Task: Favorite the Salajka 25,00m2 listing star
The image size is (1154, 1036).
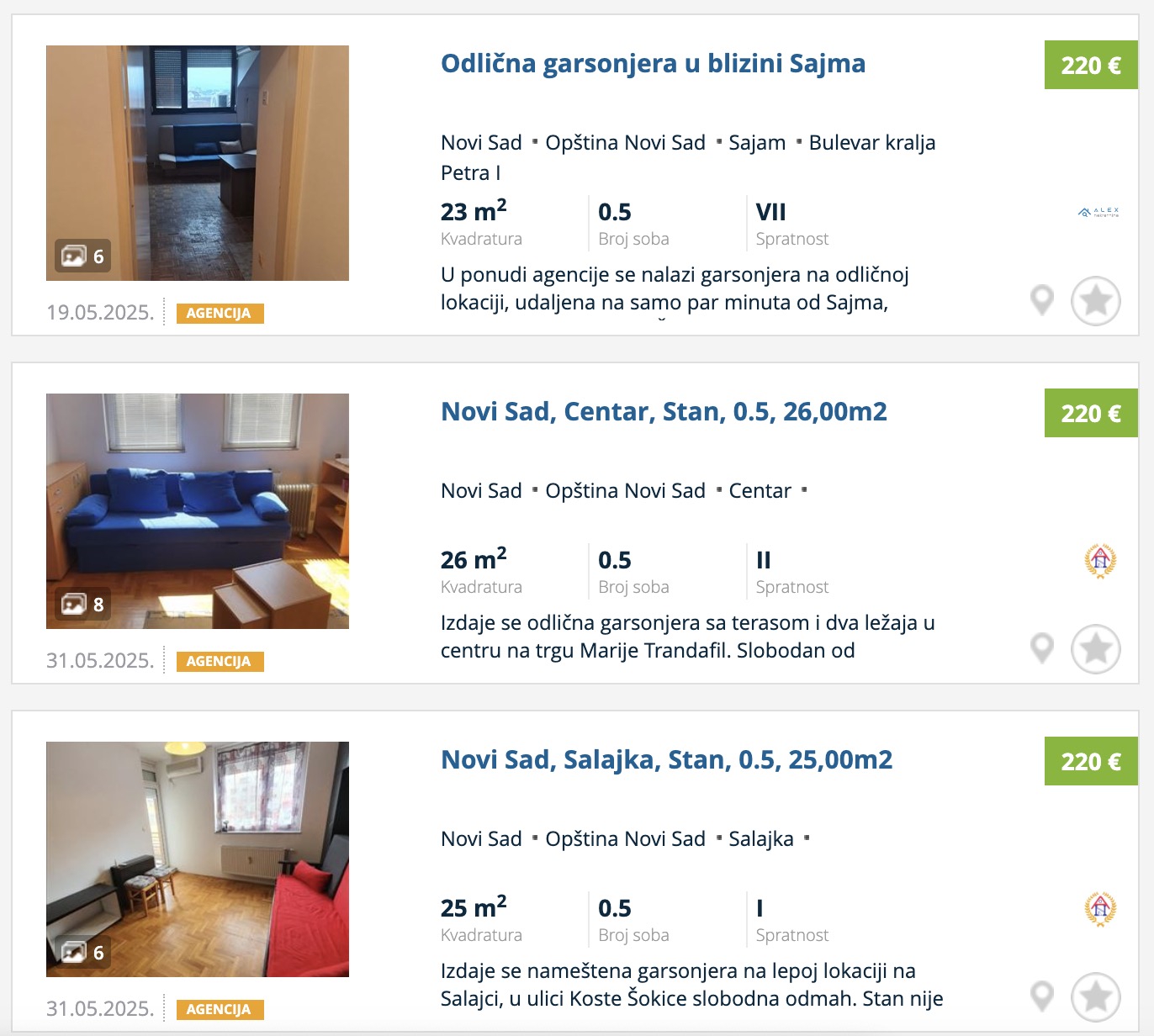Action: [1095, 996]
